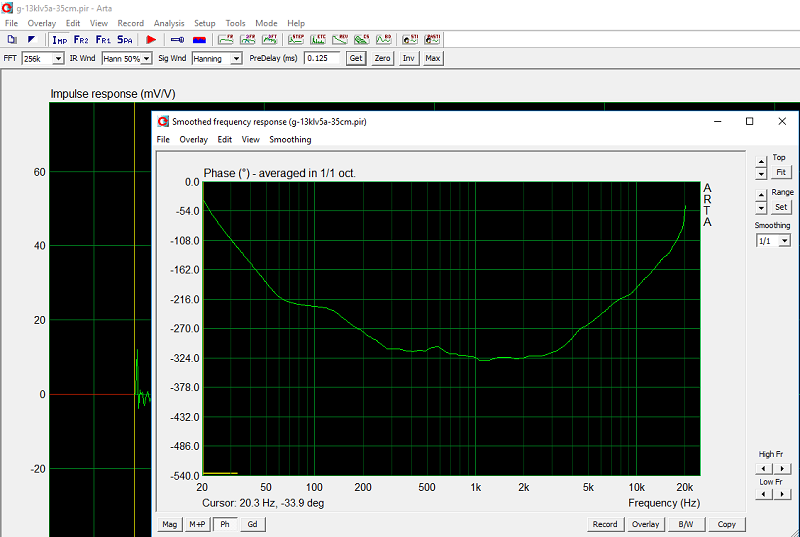
Task: Open File menu in Smoothed frequency response window
Action: (x=163, y=140)
